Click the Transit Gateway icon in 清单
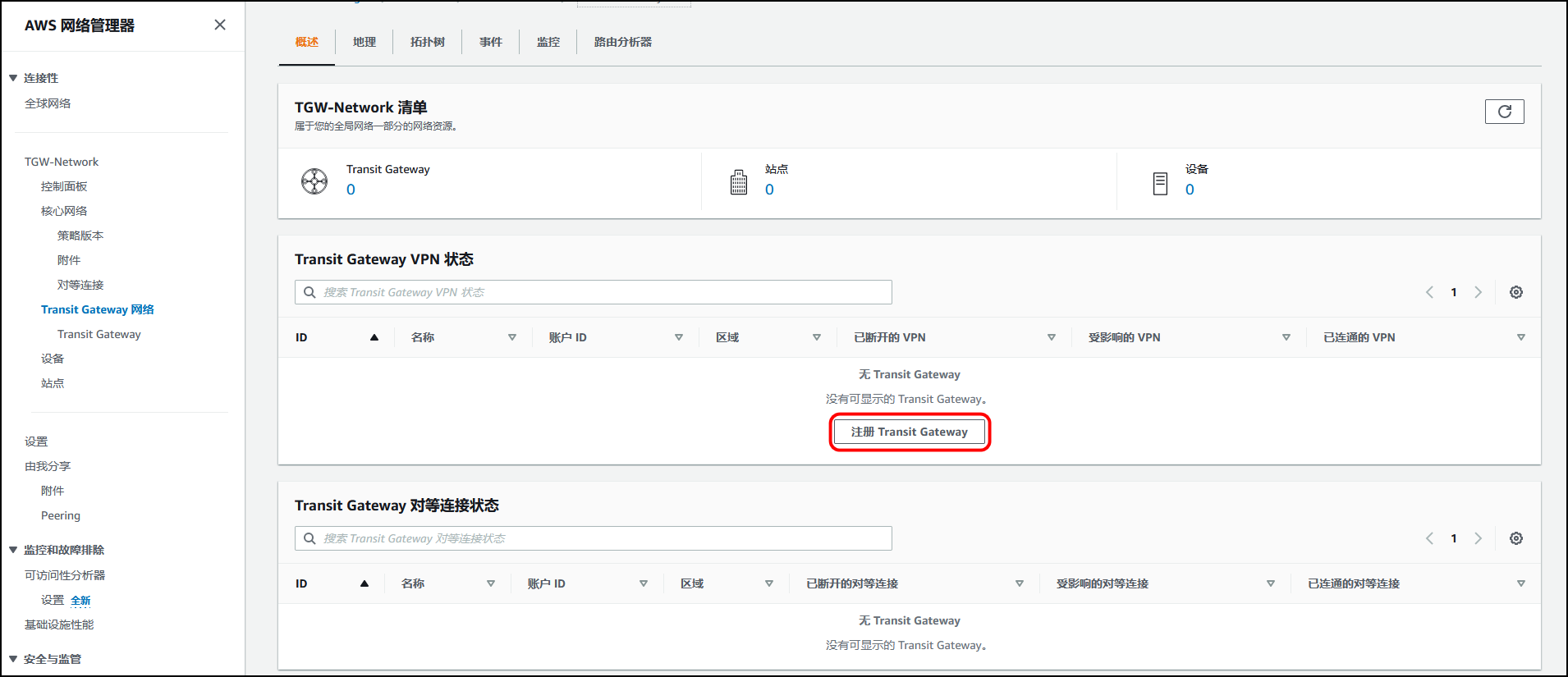This screenshot has width=1568, height=677. click(314, 181)
